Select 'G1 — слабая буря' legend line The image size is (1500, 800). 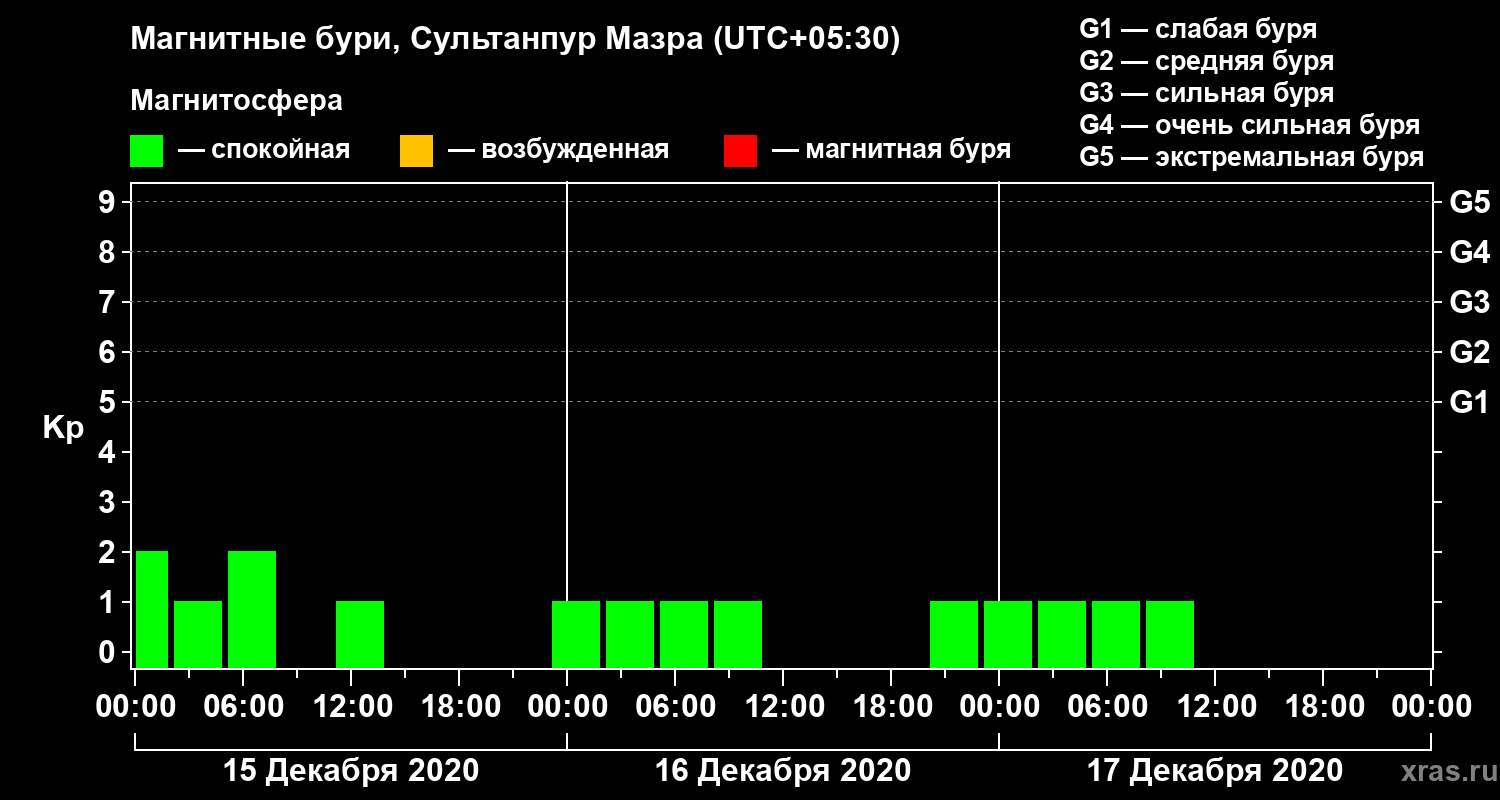point(1198,29)
